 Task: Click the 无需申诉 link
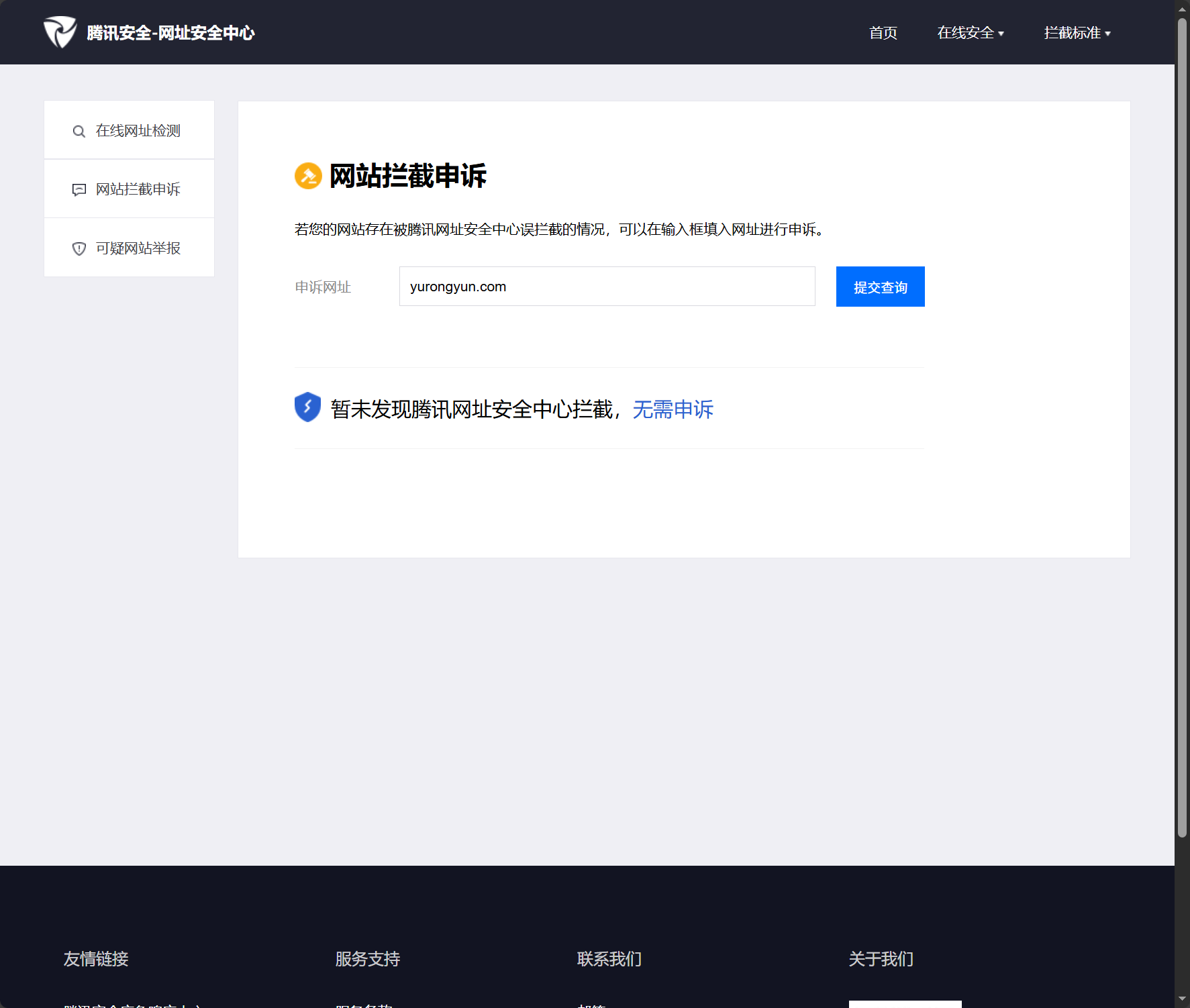673,409
